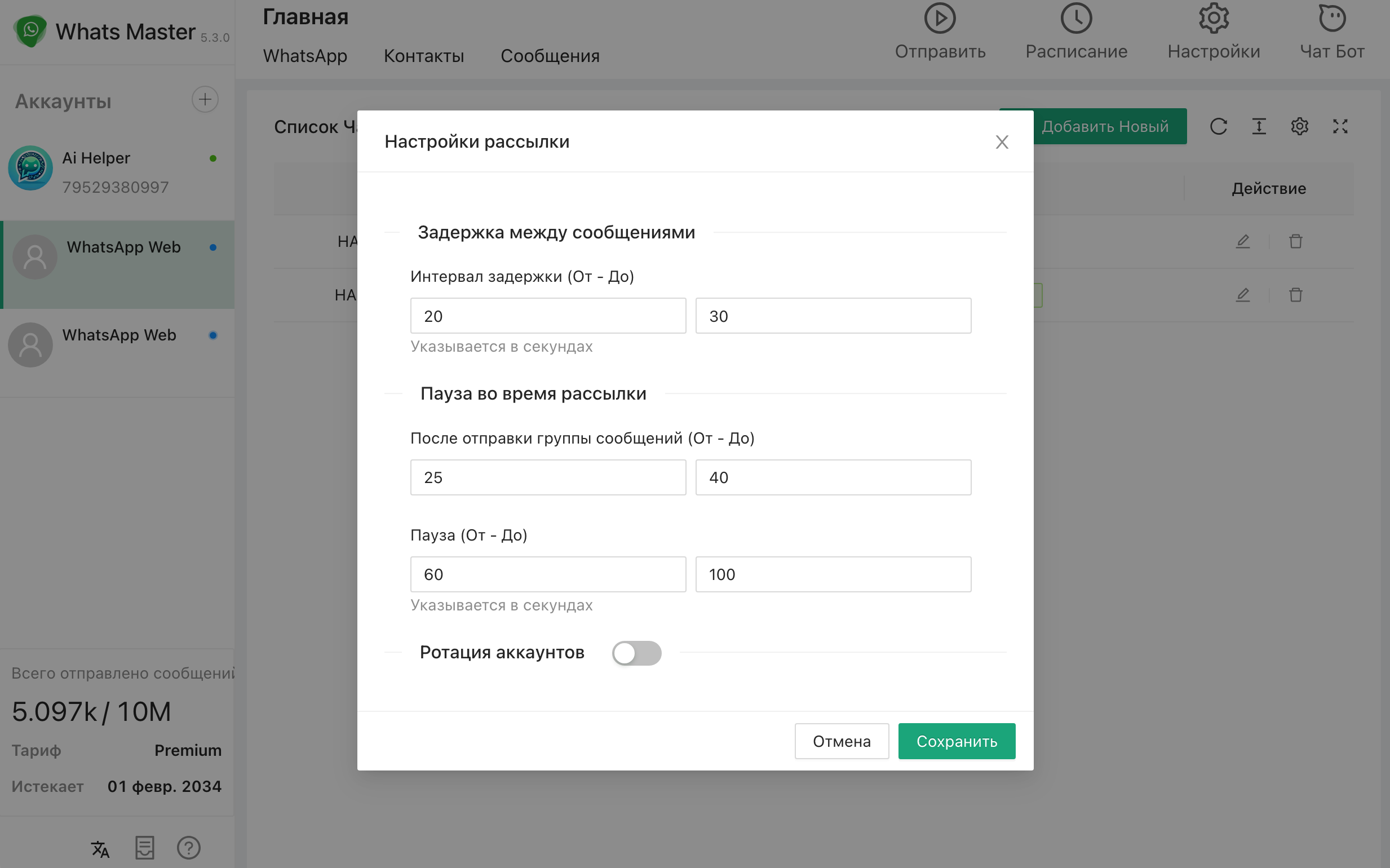
Task: Open the Отправить play icon
Action: [x=939, y=19]
